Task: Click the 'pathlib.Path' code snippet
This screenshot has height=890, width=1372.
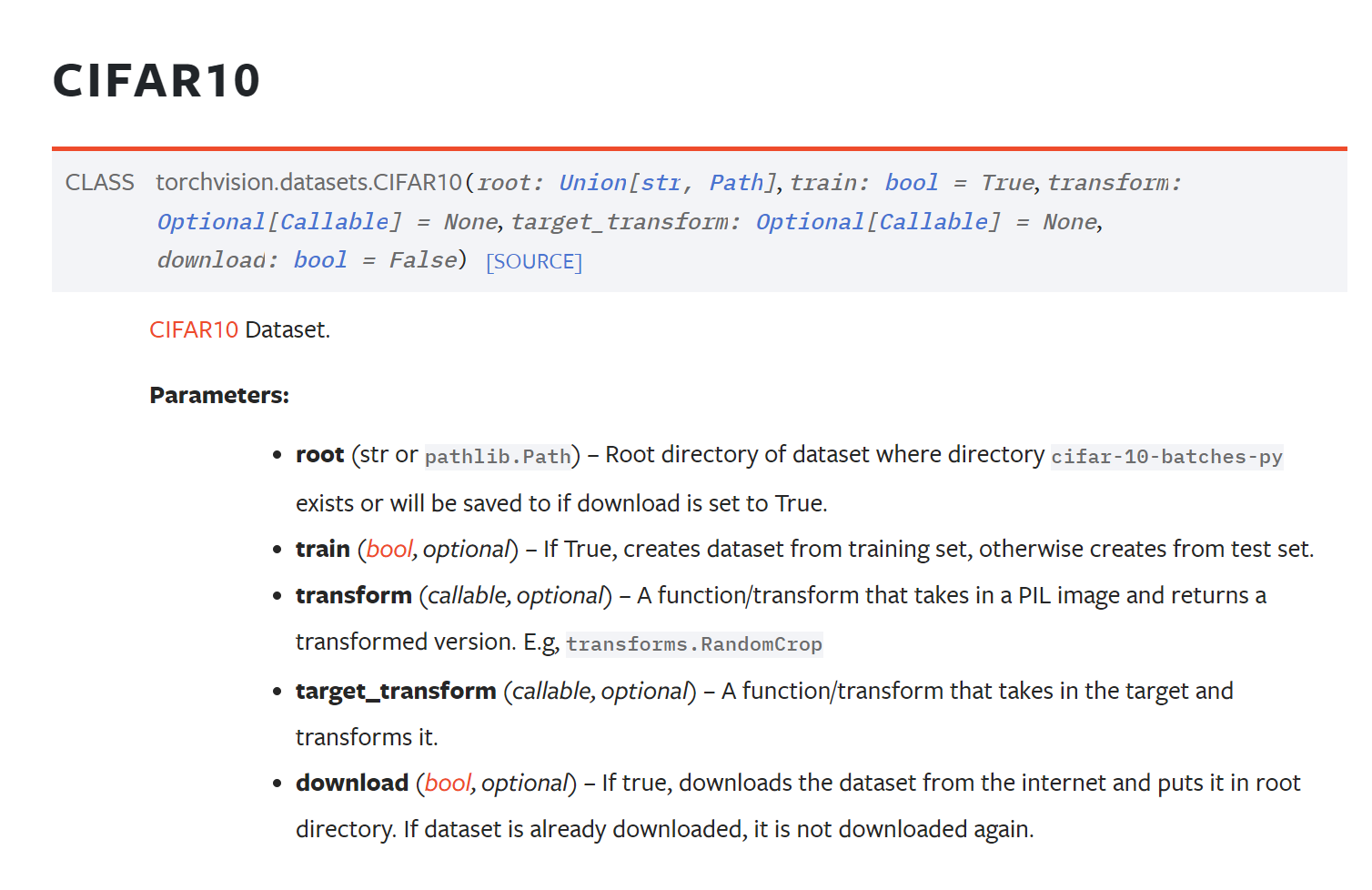Action: [498, 456]
